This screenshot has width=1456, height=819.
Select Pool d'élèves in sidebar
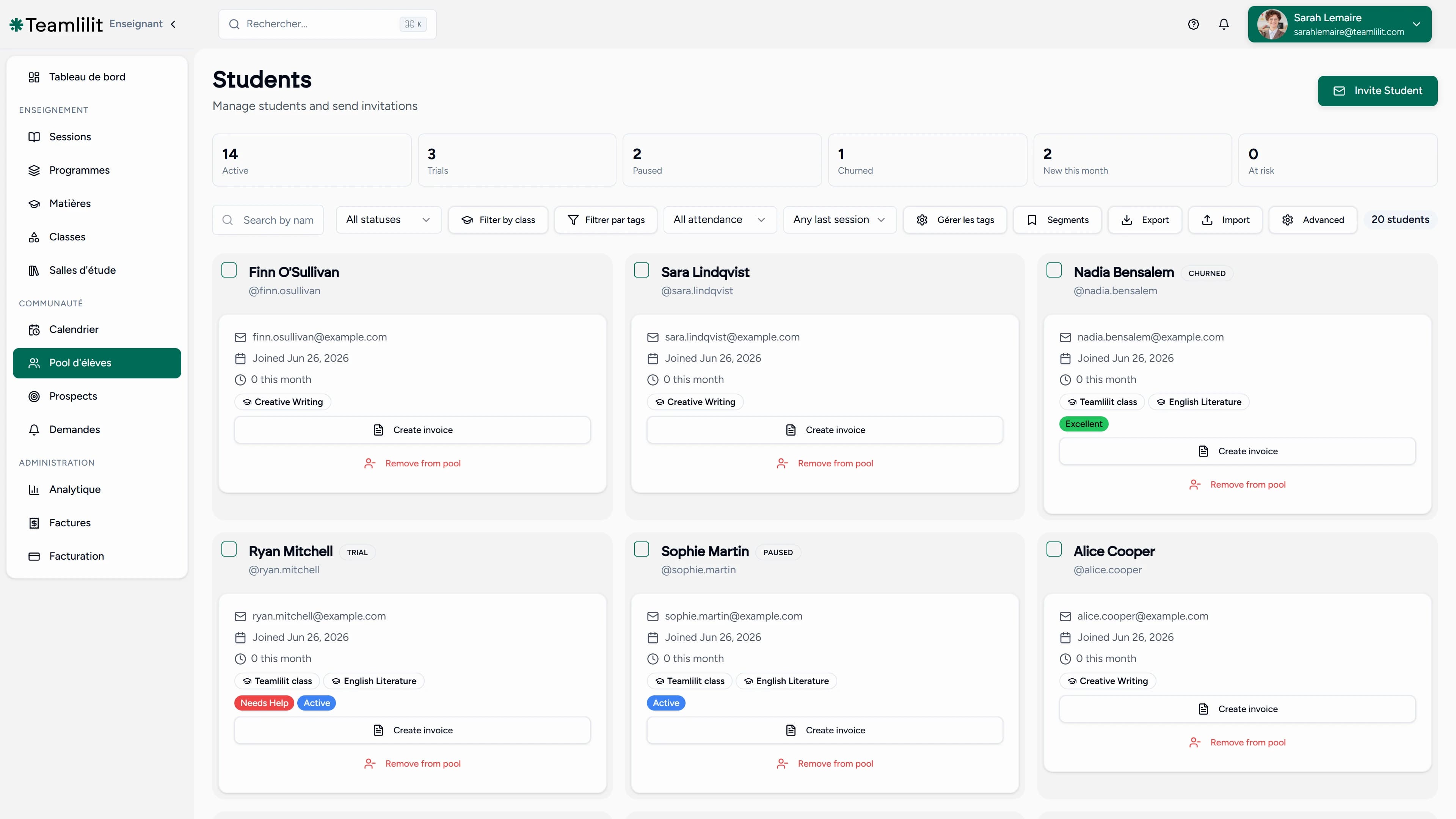coord(97,363)
